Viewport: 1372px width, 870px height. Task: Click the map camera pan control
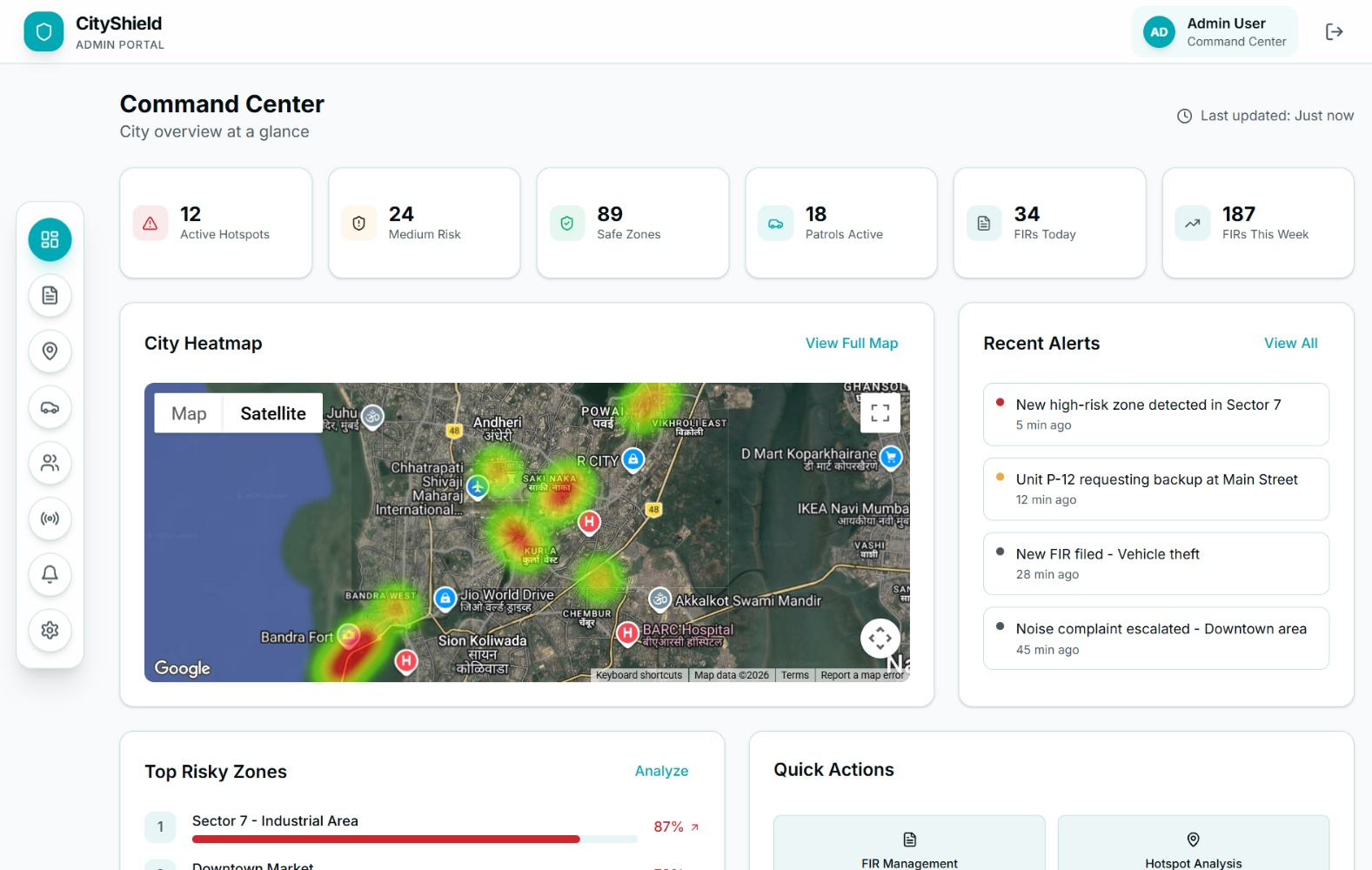[880, 639]
